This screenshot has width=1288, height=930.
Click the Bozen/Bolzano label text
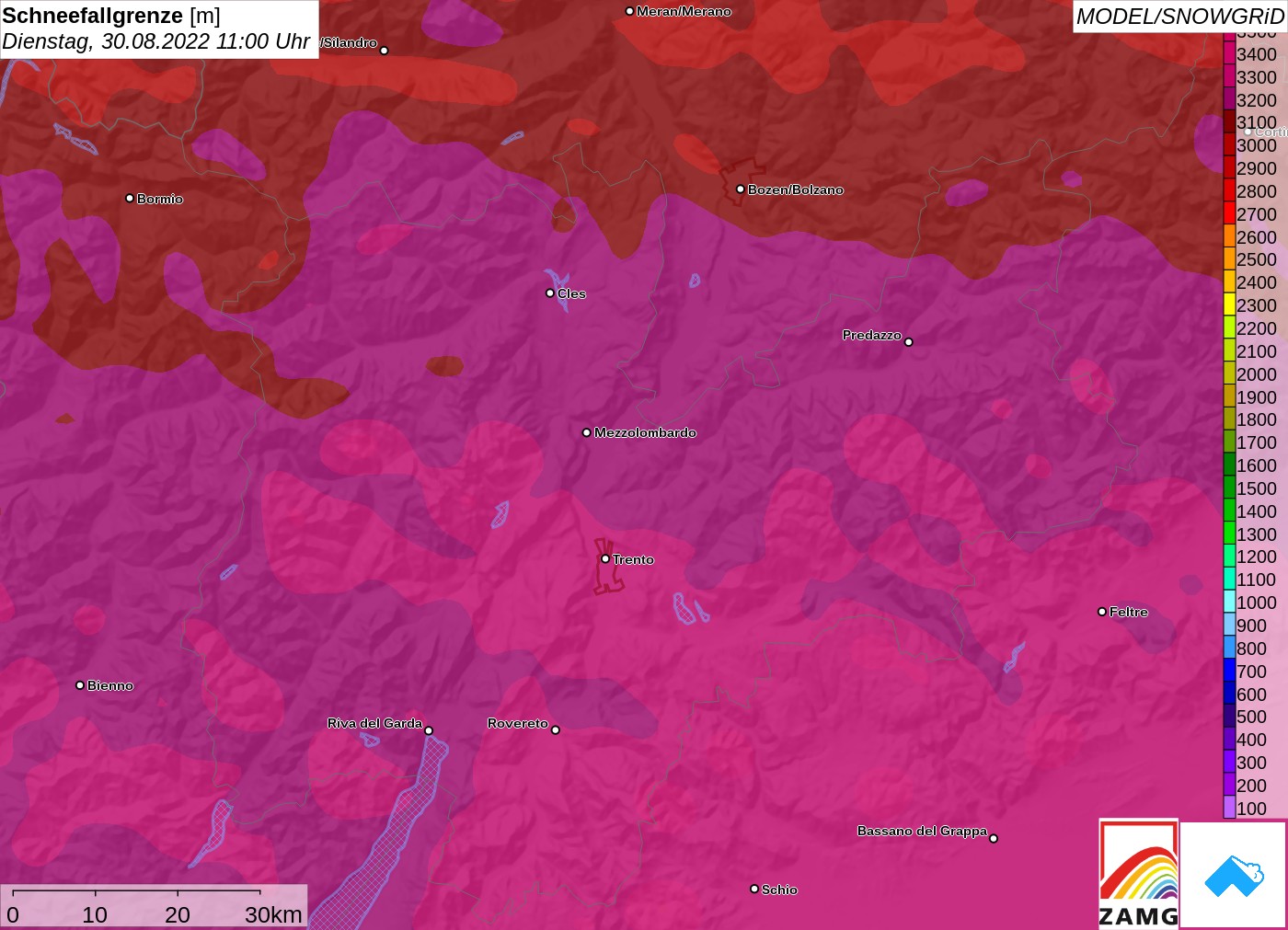[795, 189]
